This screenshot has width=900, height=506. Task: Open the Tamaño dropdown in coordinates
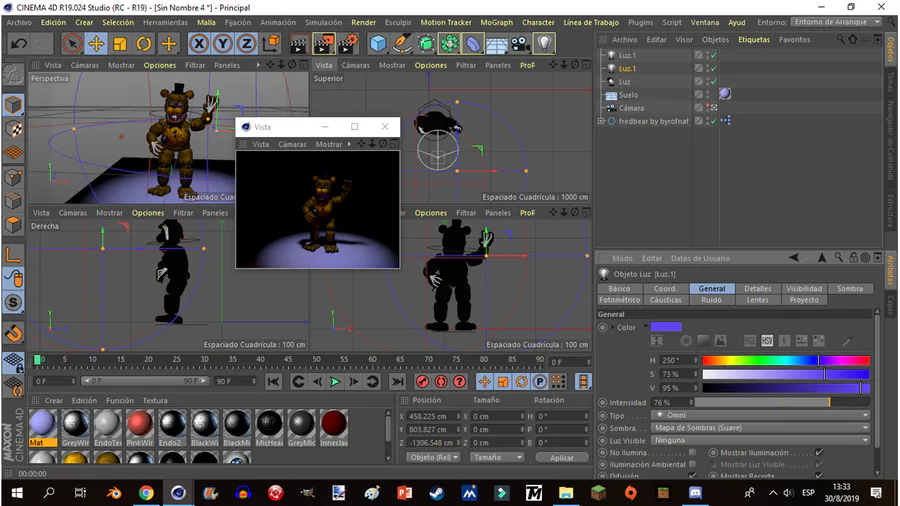497,457
